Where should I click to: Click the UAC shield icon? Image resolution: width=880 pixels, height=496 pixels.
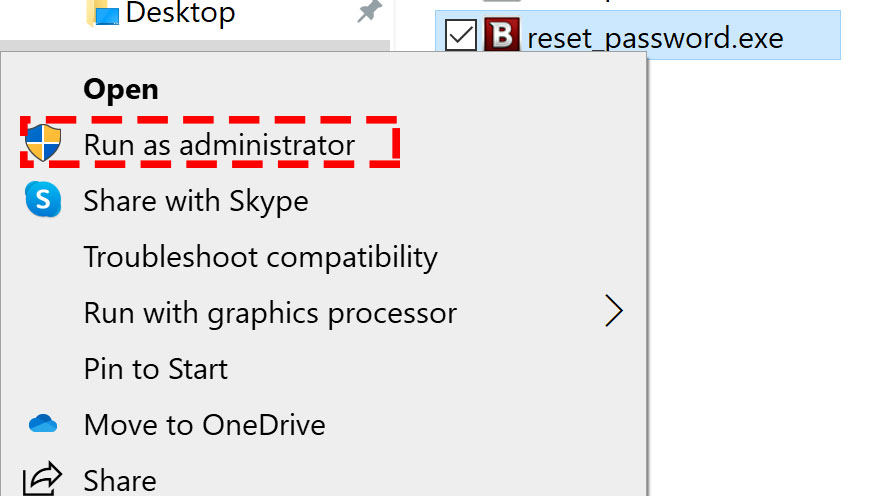coord(43,143)
